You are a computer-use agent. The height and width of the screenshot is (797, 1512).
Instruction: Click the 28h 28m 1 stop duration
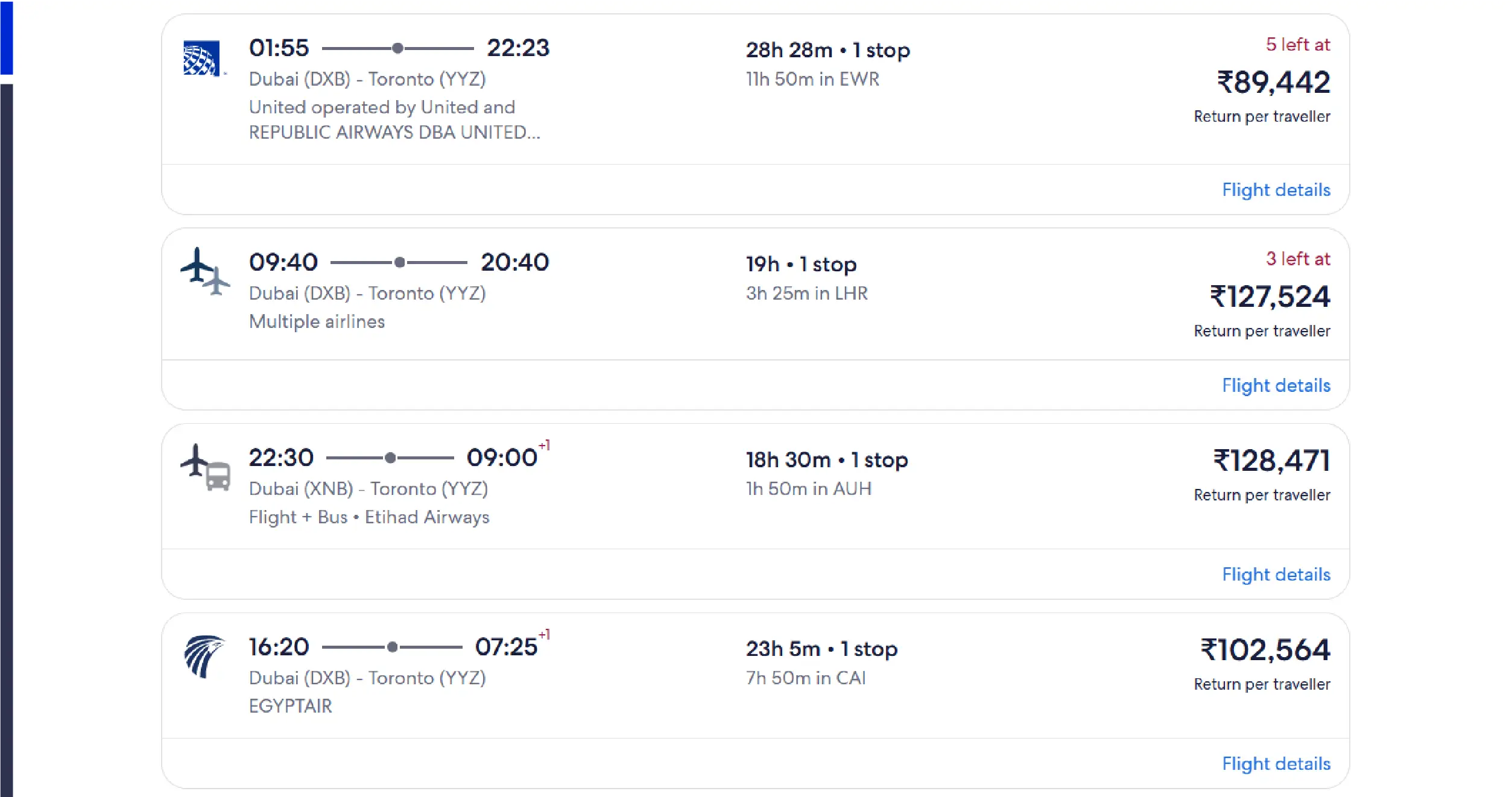tap(827, 50)
